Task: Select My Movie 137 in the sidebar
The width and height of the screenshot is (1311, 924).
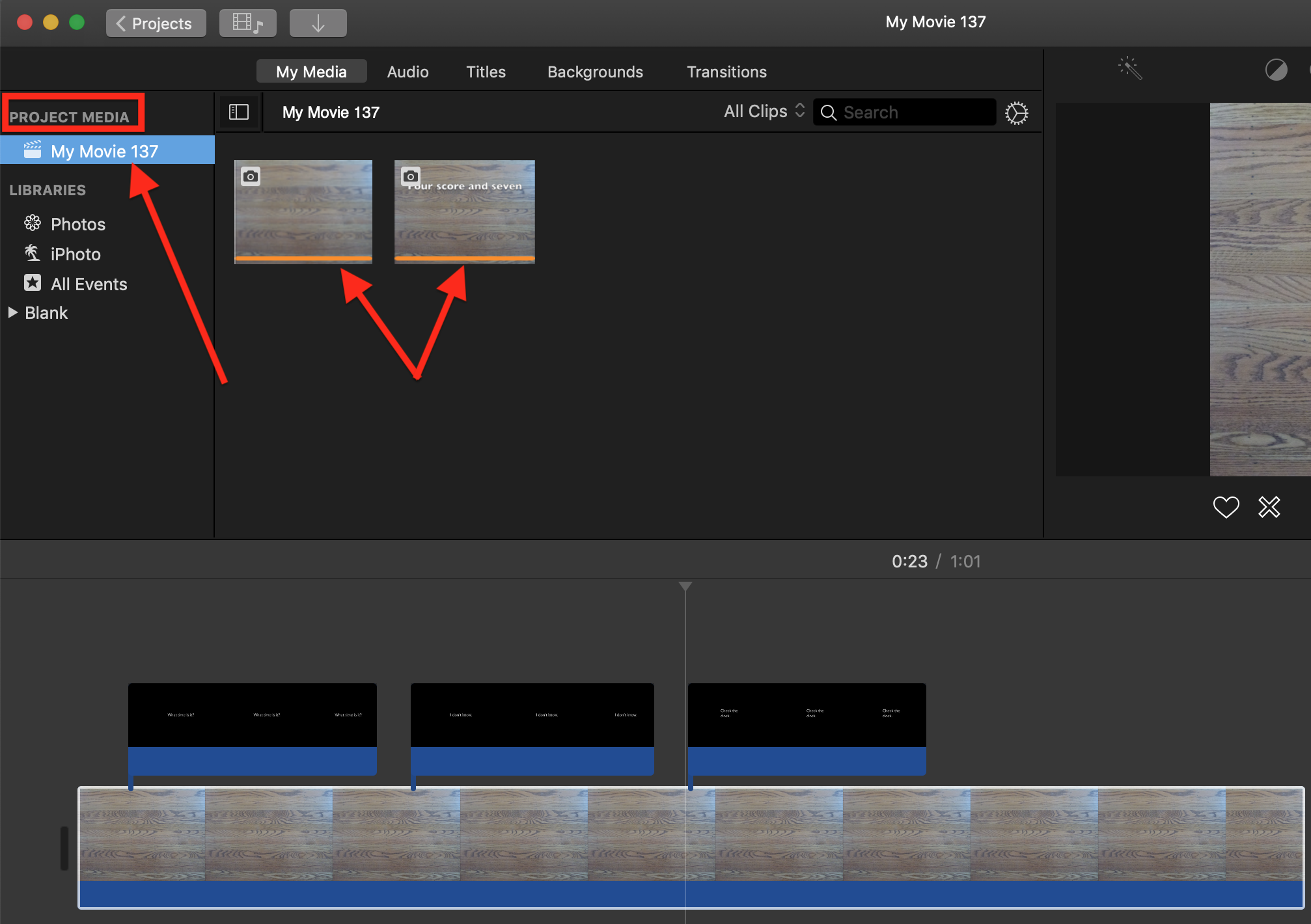Action: pyautogui.click(x=104, y=151)
